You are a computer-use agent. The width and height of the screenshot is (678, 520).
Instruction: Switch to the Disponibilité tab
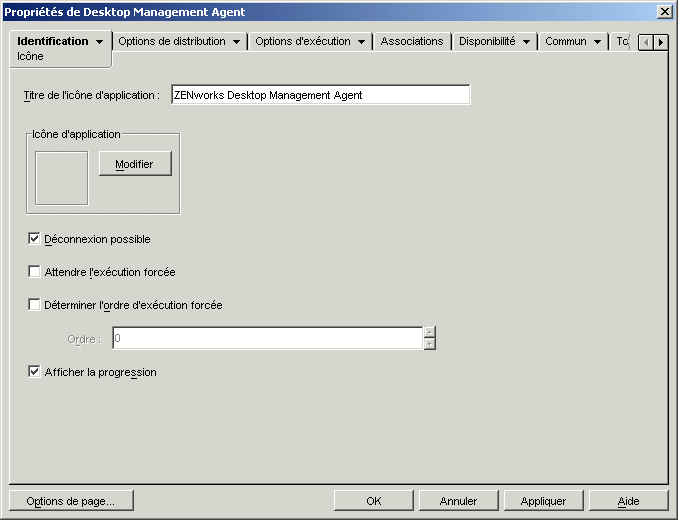[x=487, y=41]
